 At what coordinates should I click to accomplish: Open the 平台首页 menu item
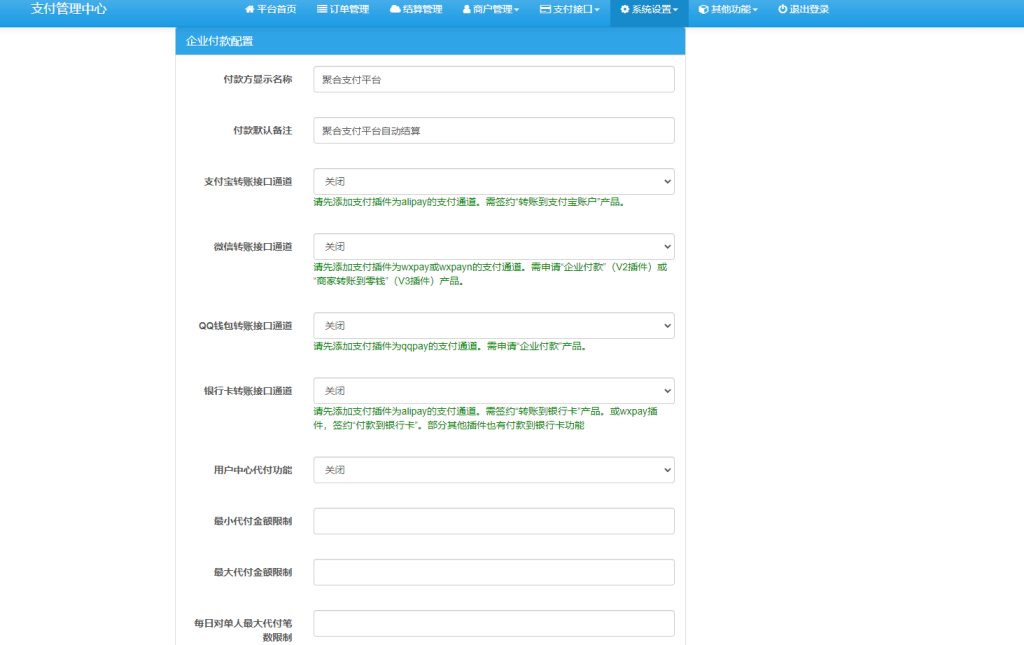click(270, 9)
